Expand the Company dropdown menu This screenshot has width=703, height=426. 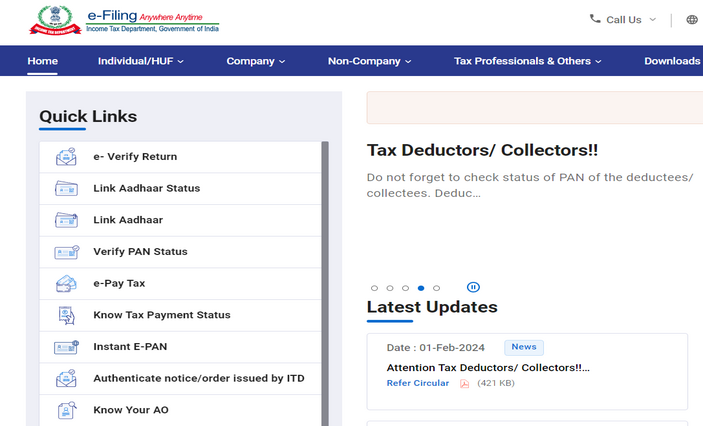(x=255, y=61)
